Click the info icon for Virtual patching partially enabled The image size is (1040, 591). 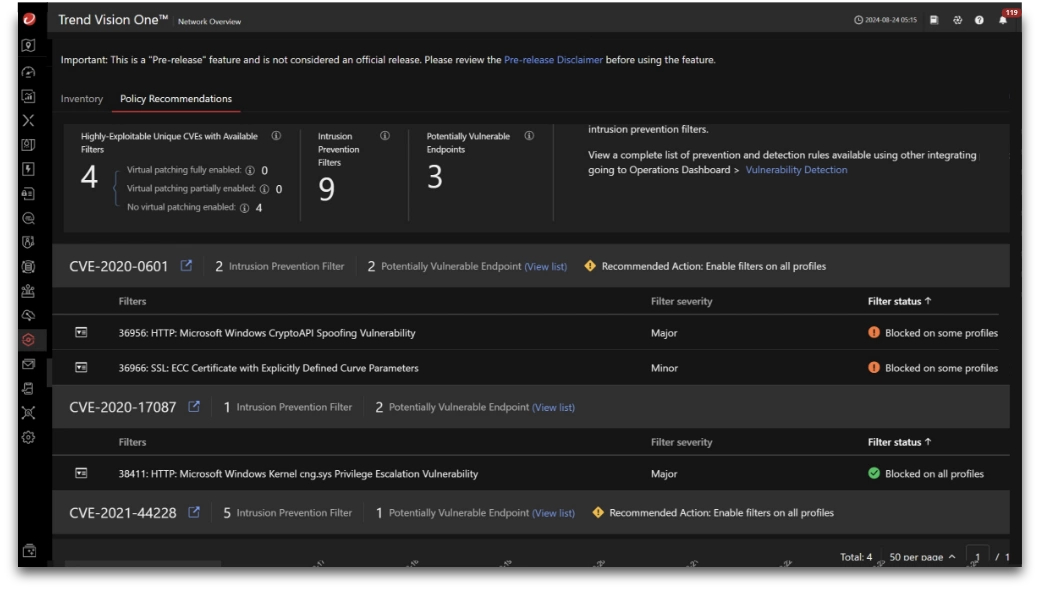tap(265, 189)
